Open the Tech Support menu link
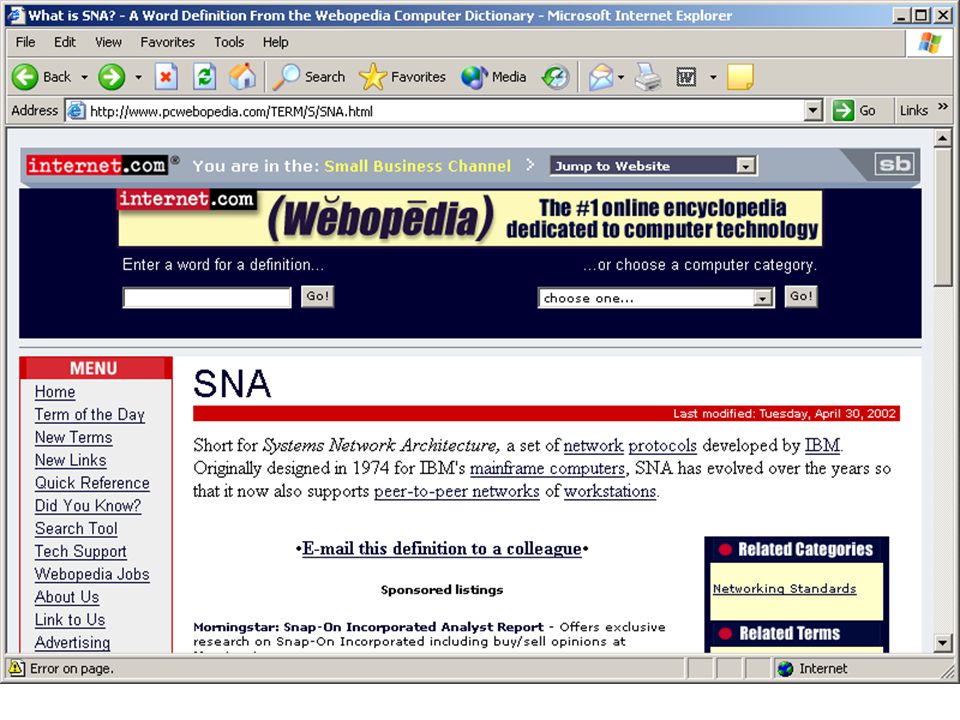This screenshot has height=720, width=960. click(x=80, y=551)
